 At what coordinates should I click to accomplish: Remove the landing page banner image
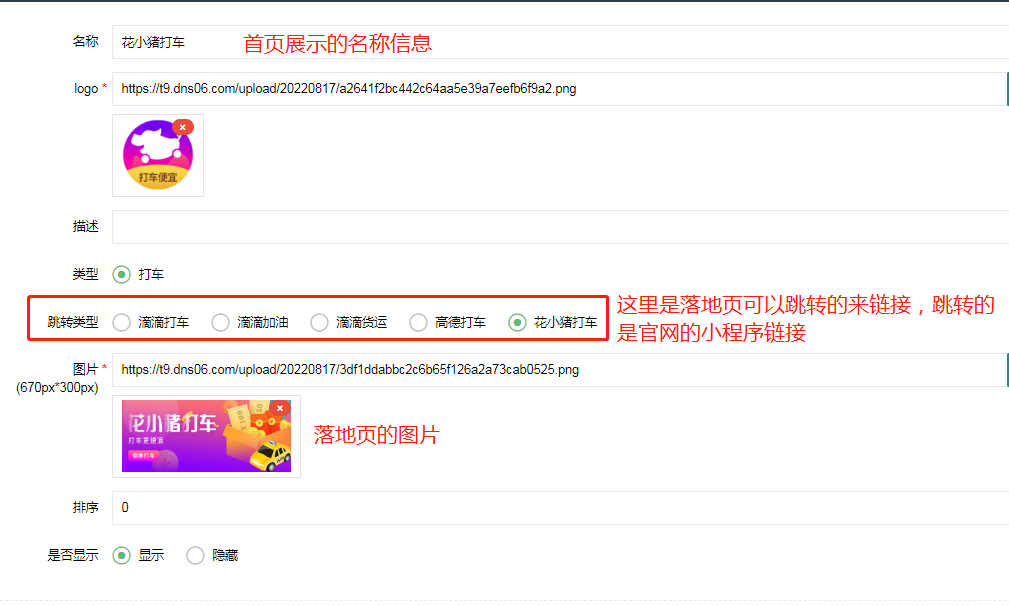(x=280, y=408)
